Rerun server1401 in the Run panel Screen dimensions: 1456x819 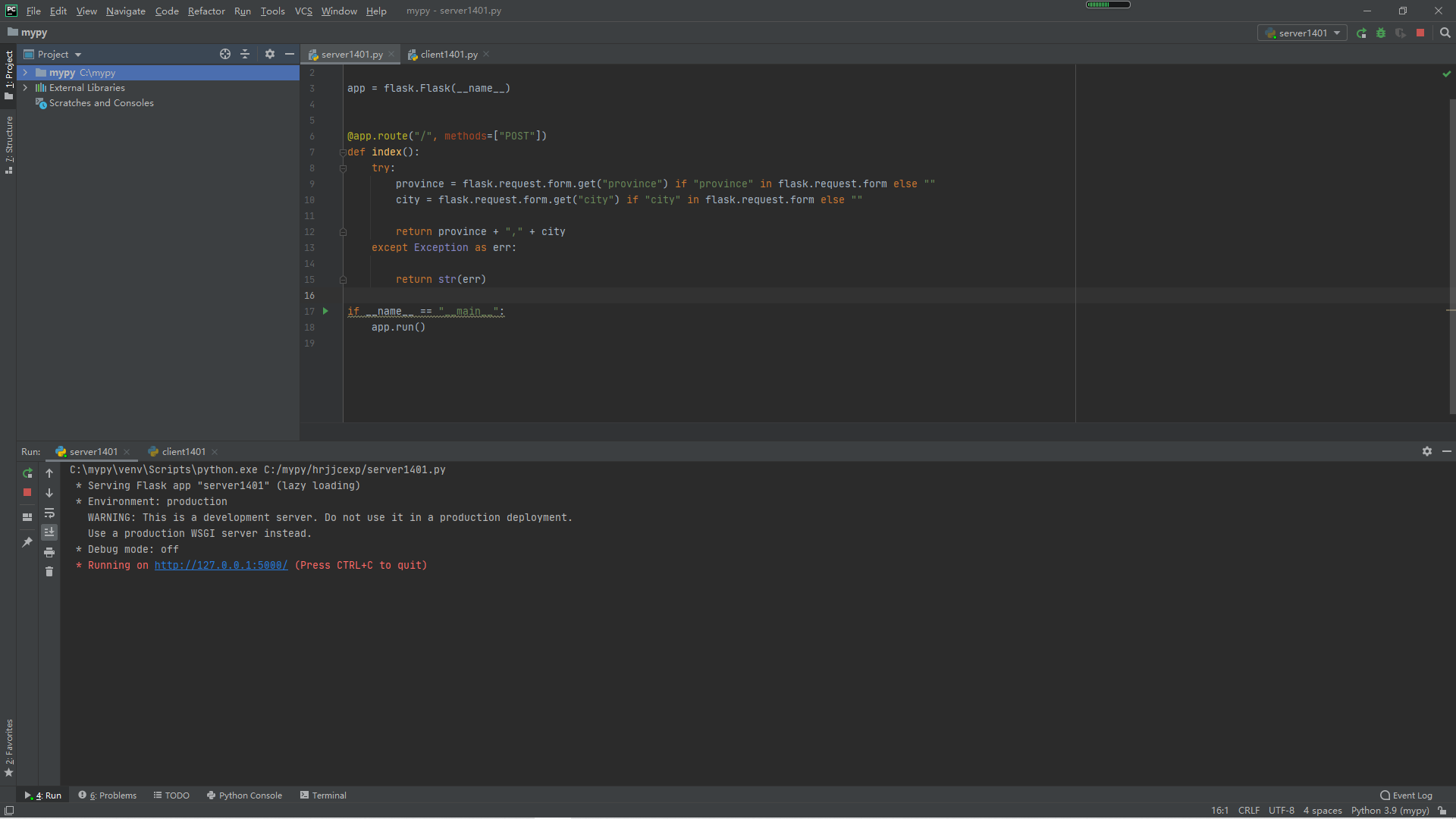coord(27,473)
